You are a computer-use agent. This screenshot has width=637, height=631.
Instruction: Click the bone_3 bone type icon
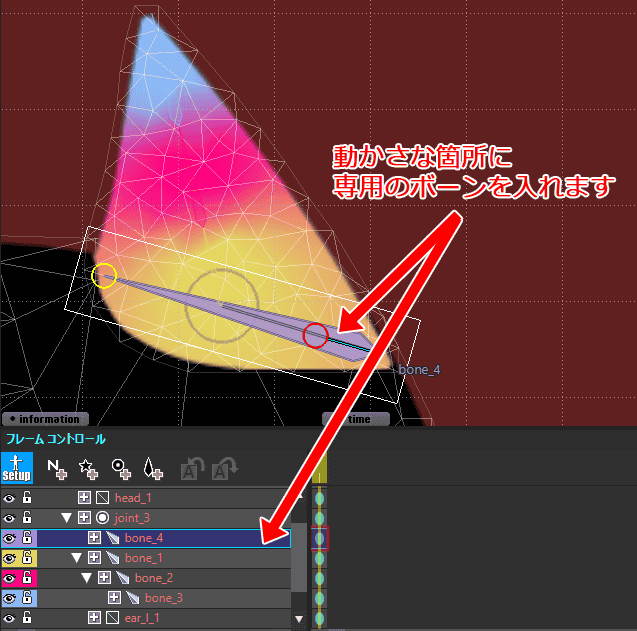132,598
